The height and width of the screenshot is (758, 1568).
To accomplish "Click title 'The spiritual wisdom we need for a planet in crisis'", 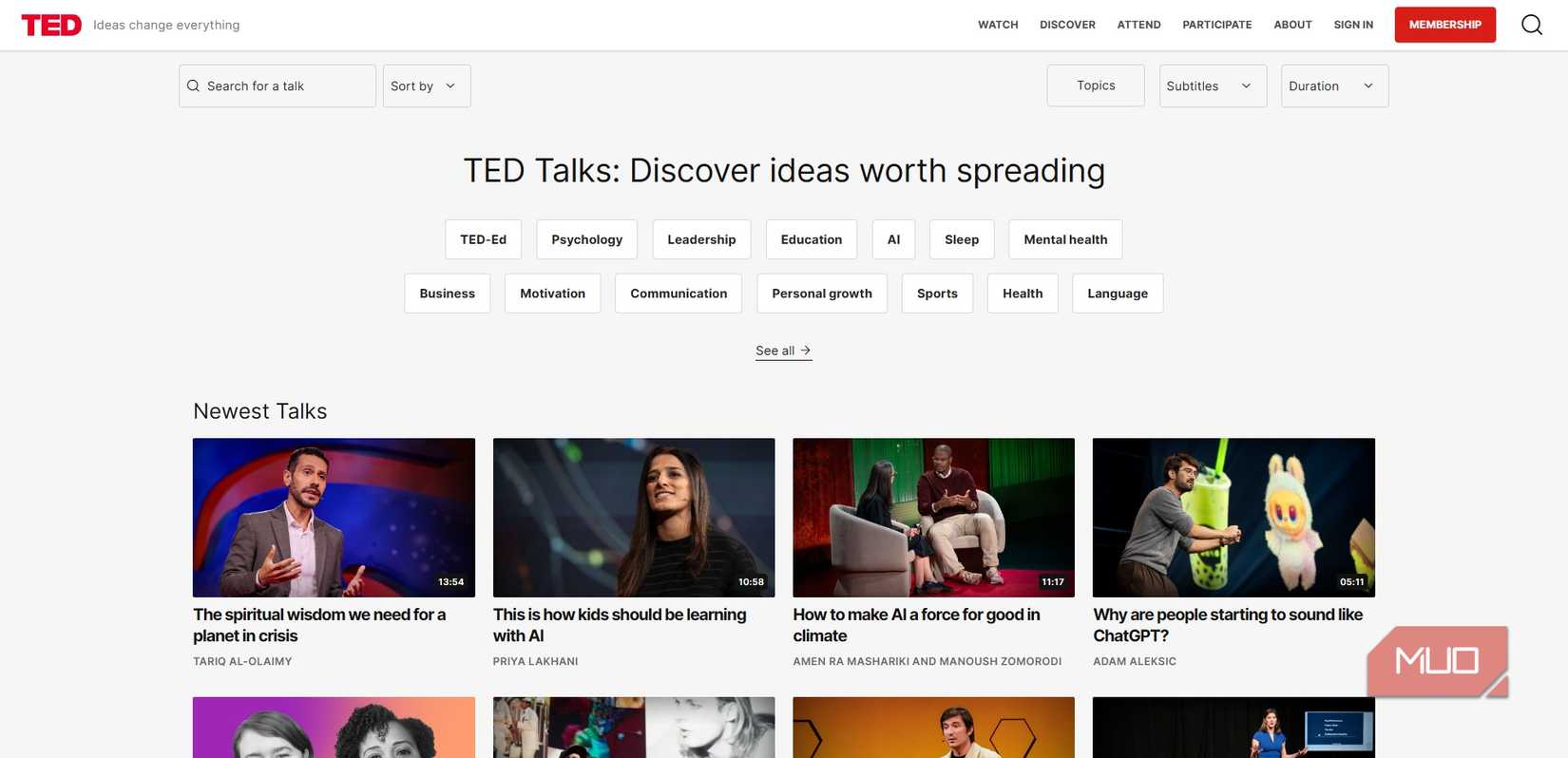I will 319,625.
